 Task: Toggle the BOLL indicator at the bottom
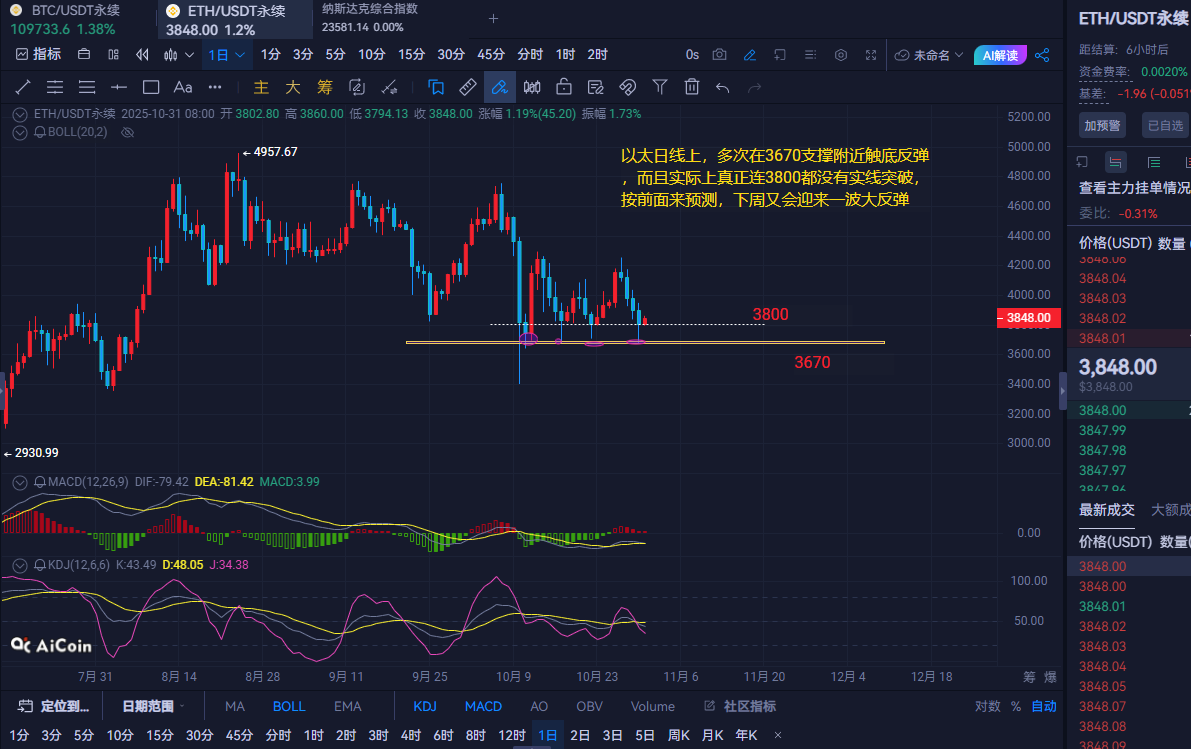pyautogui.click(x=289, y=706)
